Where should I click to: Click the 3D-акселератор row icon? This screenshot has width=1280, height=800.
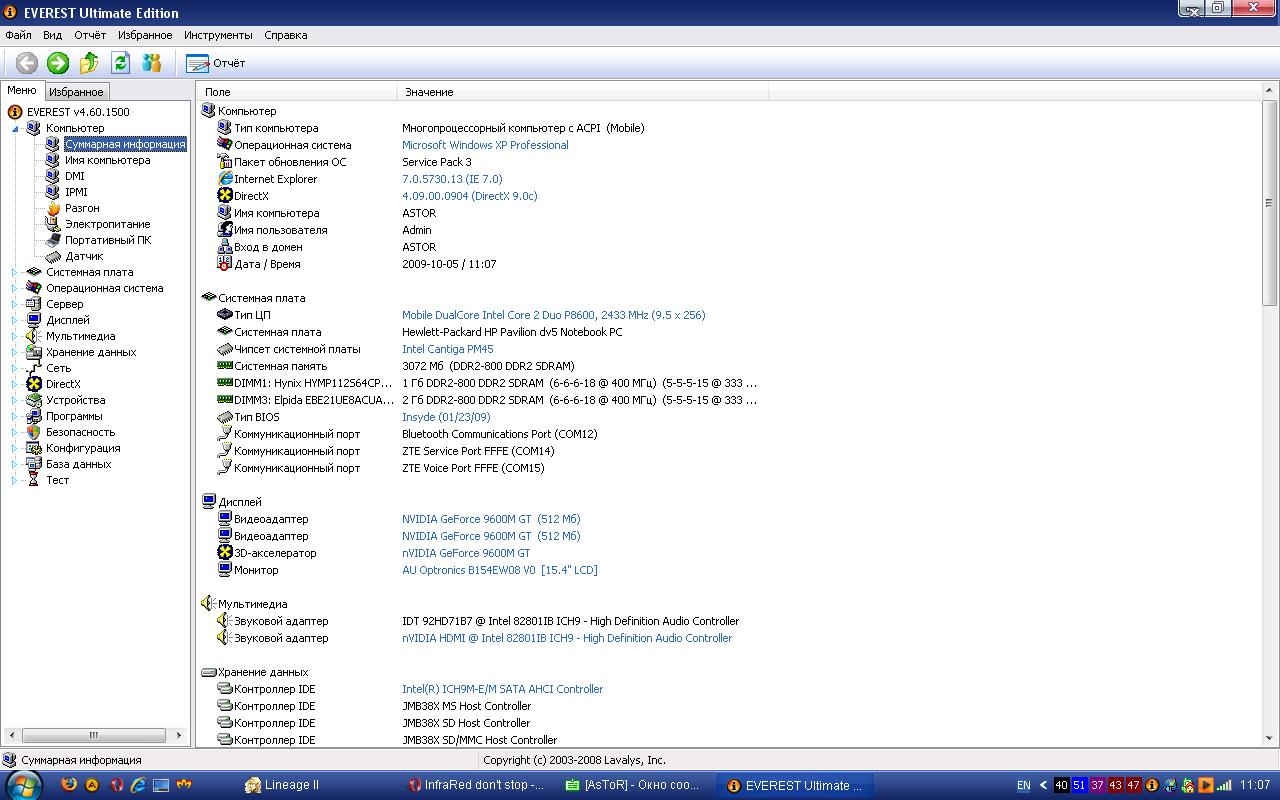(x=225, y=553)
